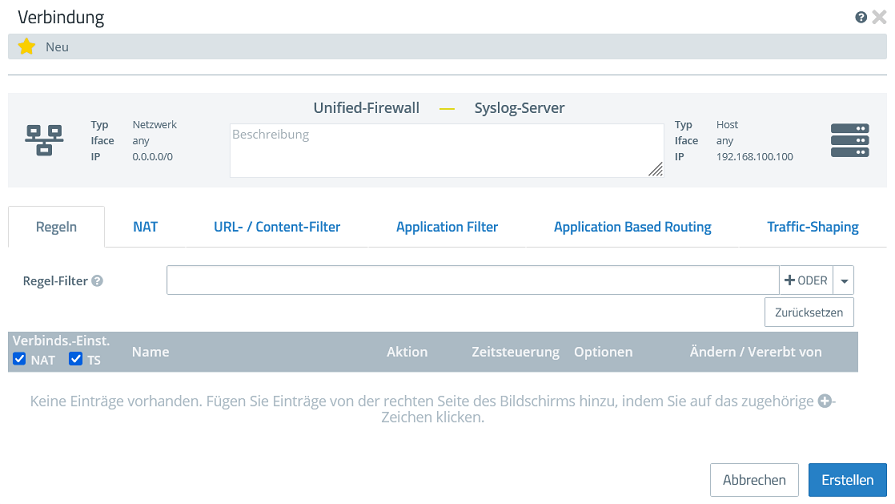Expand the Regel-Filter dropdown arrow

click(844, 281)
